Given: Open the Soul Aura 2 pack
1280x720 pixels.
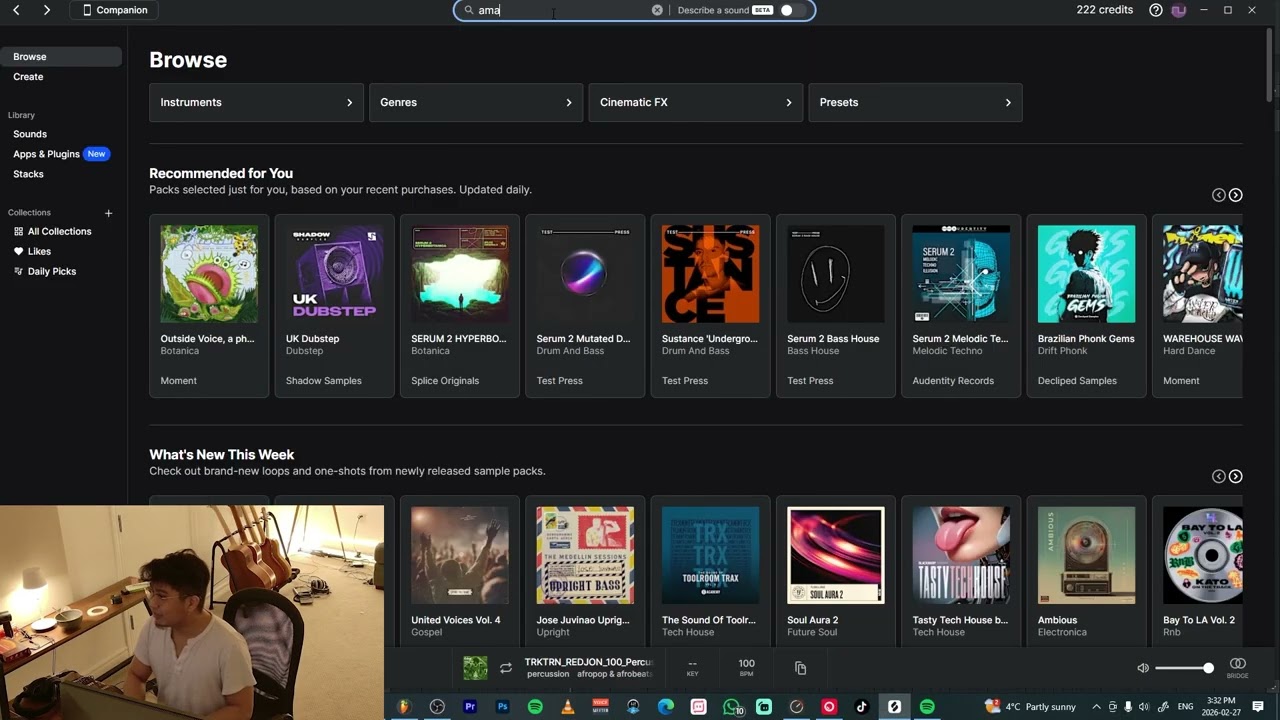Looking at the screenshot, I should pyautogui.click(x=836, y=571).
